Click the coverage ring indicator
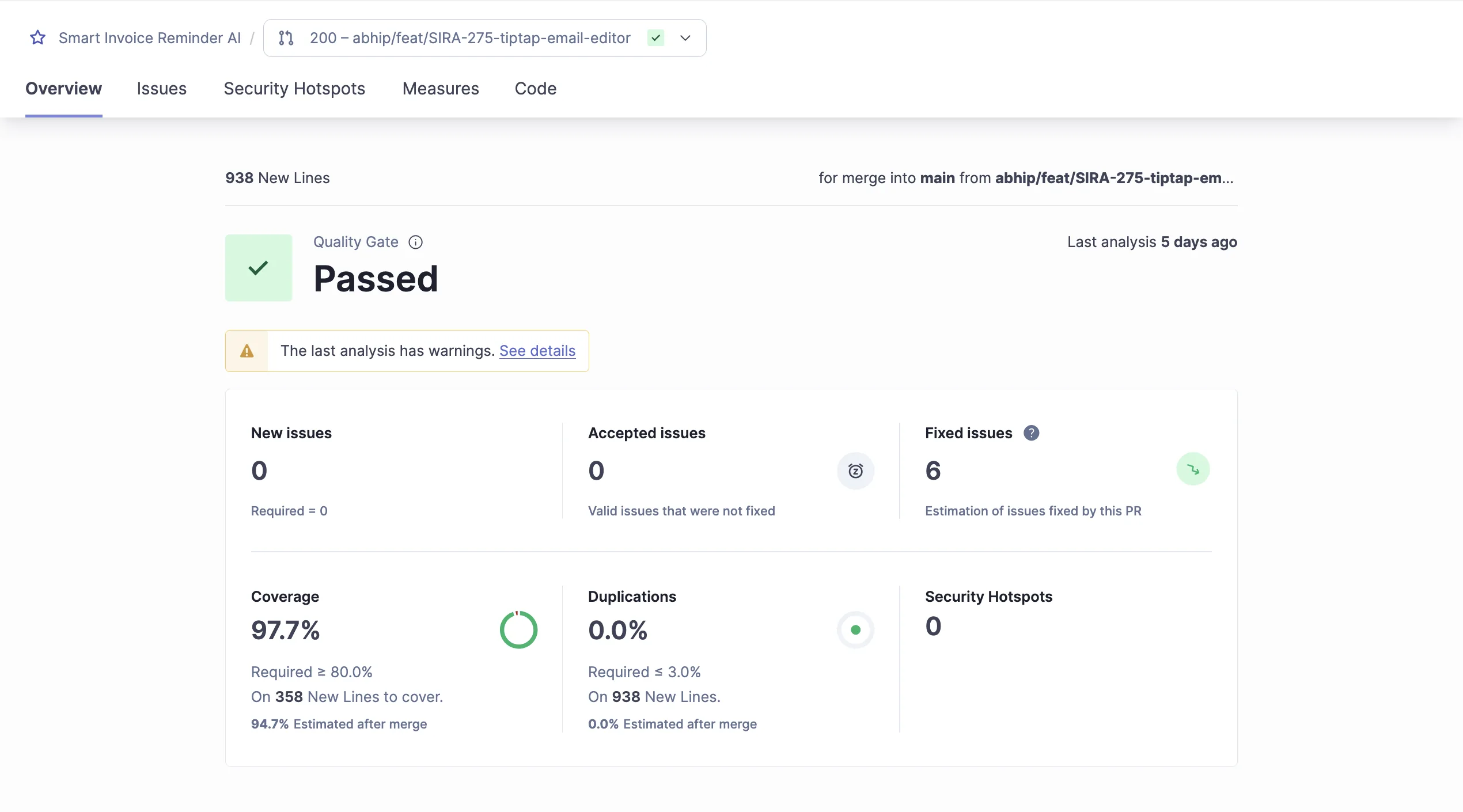1463x812 pixels. (518, 630)
